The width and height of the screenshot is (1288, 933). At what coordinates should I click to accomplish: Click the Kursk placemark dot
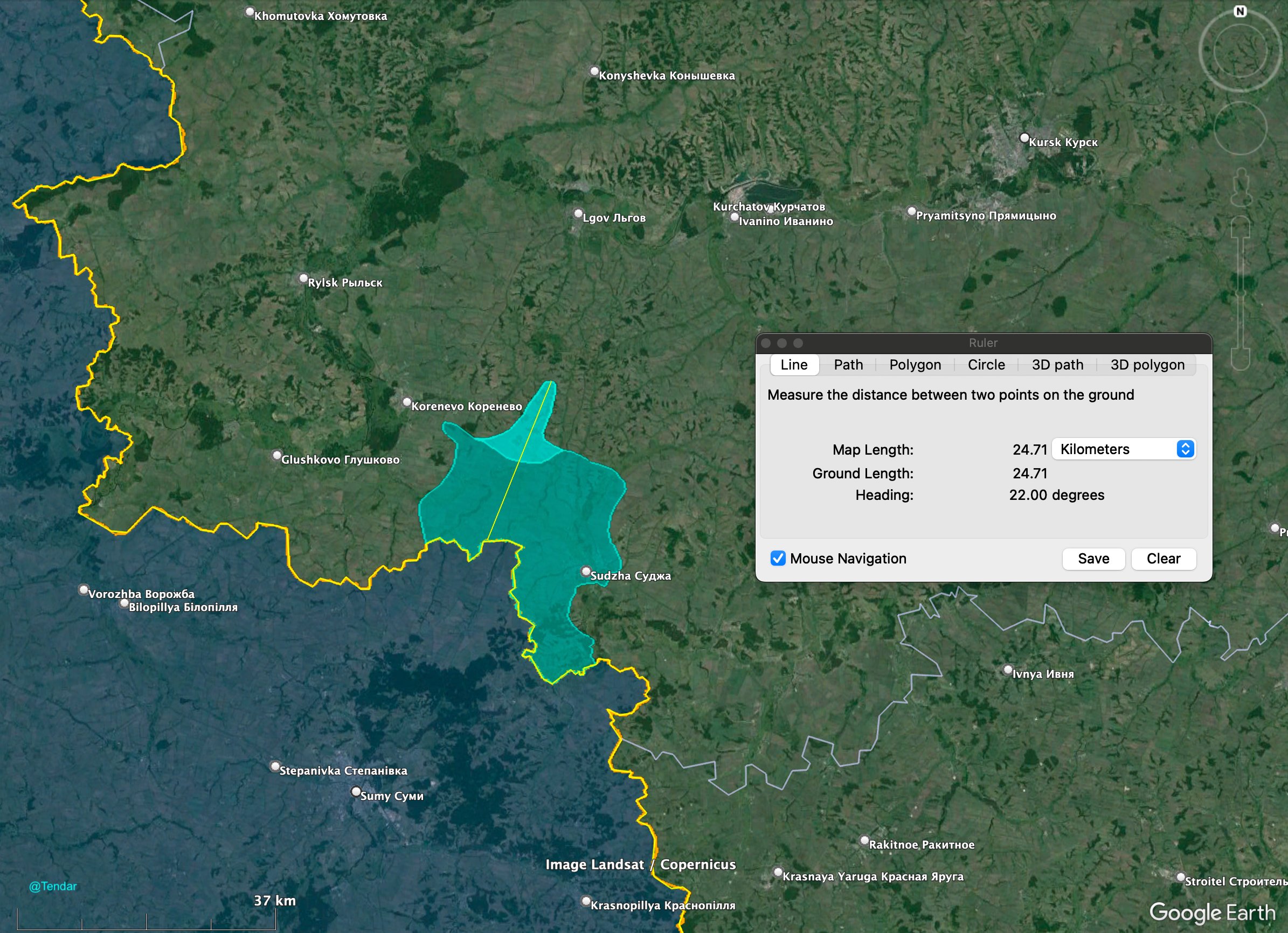click(1024, 138)
